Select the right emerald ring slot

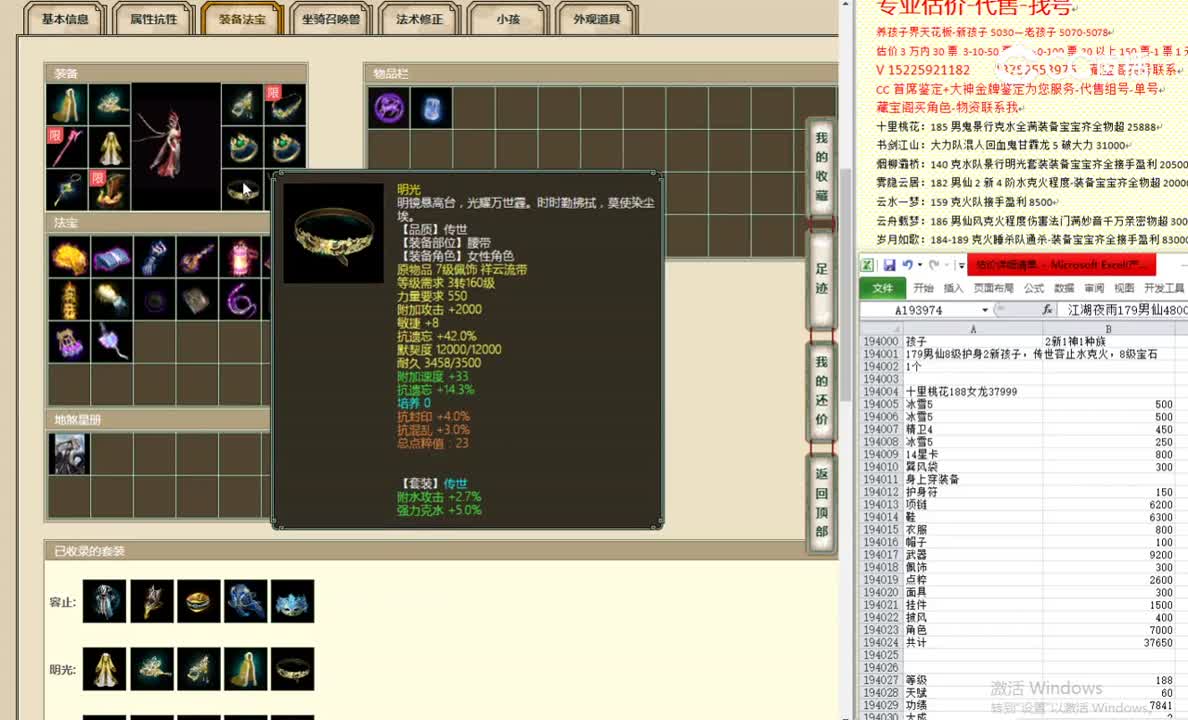coord(286,147)
